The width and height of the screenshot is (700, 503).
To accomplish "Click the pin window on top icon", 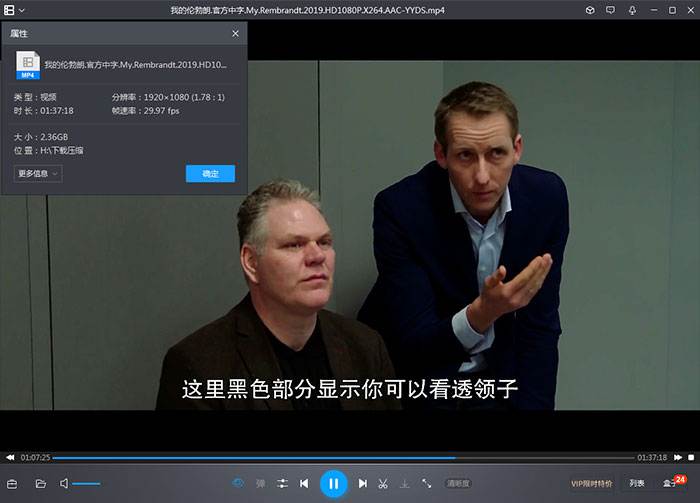I will click(x=632, y=10).
